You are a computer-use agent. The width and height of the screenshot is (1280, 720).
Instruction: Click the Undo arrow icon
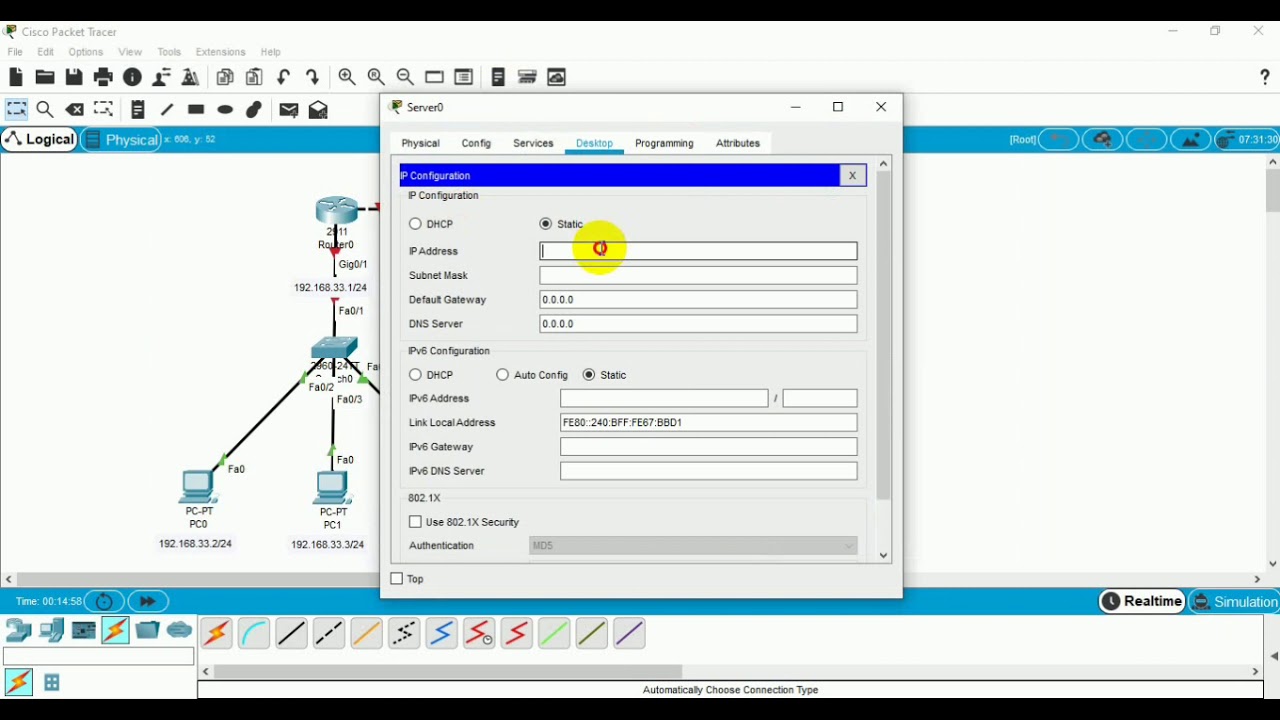tap(284, 77)
